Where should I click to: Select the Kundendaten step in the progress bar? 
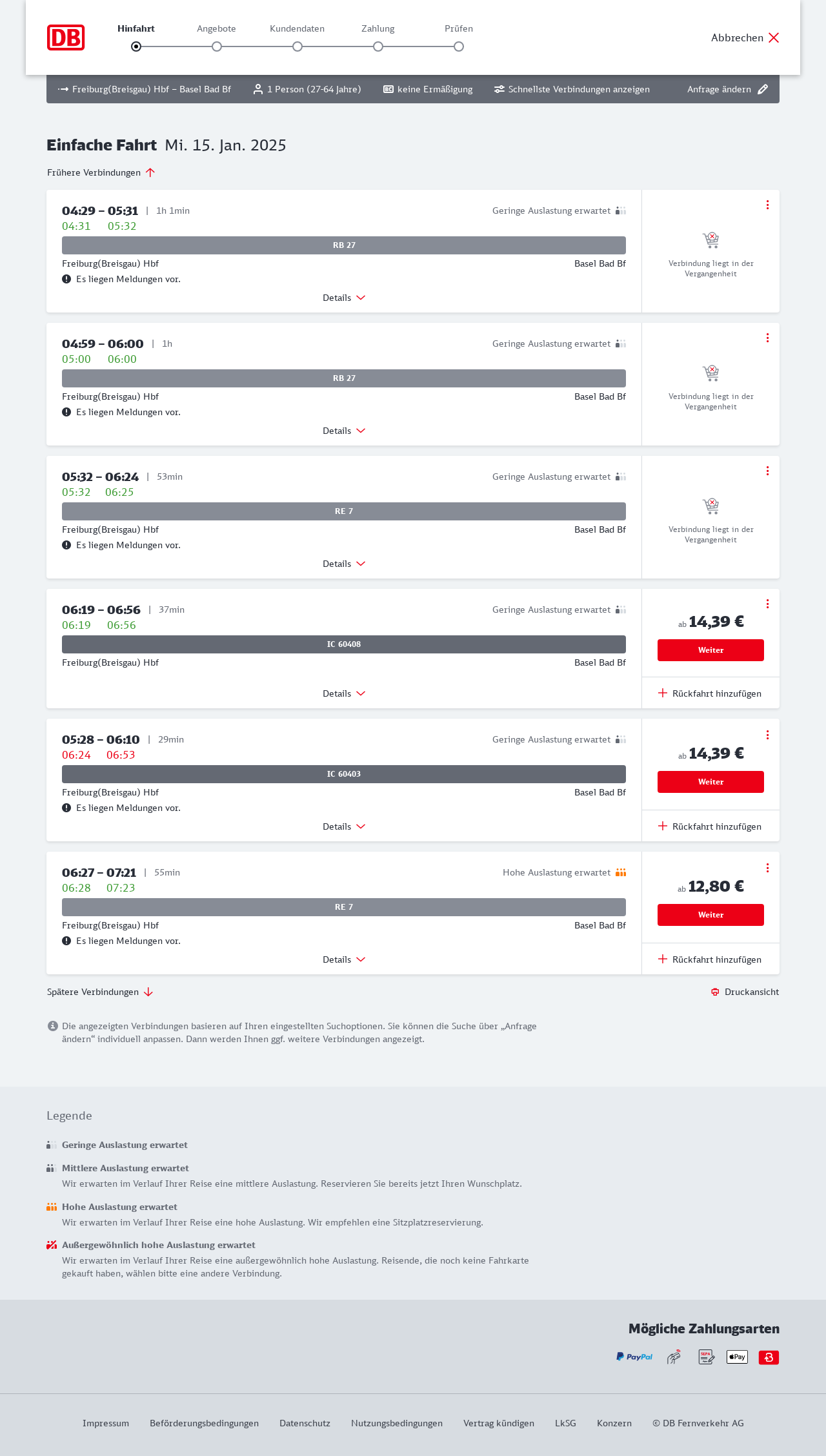pos(297,46)
